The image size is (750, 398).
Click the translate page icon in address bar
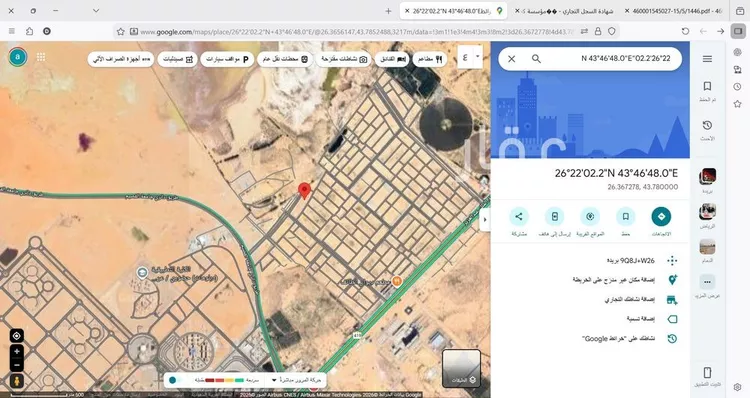tap(584, 31)
